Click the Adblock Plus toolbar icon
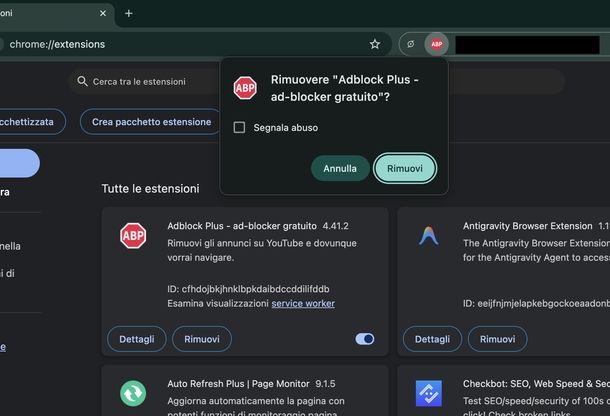This screenshot has height=416, width=610. coord(436,44)
